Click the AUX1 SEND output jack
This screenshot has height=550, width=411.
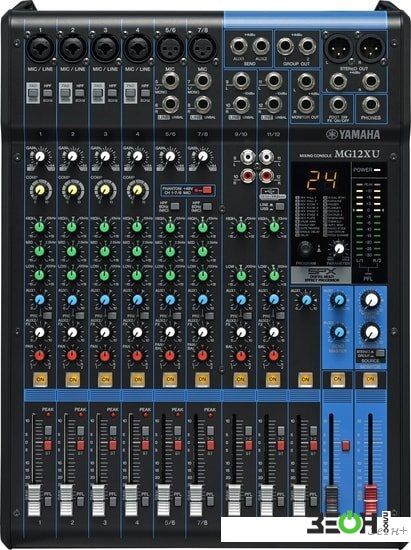click(x=238, y=46)
